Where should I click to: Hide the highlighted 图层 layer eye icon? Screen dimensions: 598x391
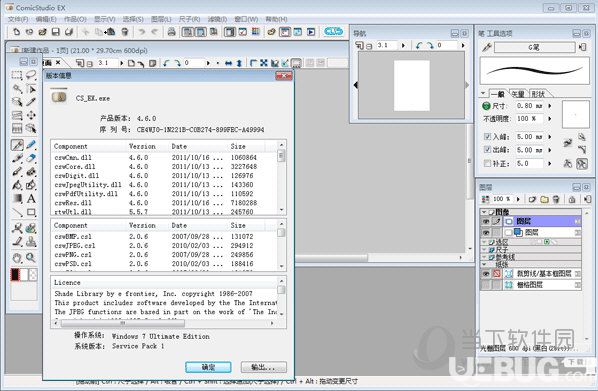click(485, 221)
